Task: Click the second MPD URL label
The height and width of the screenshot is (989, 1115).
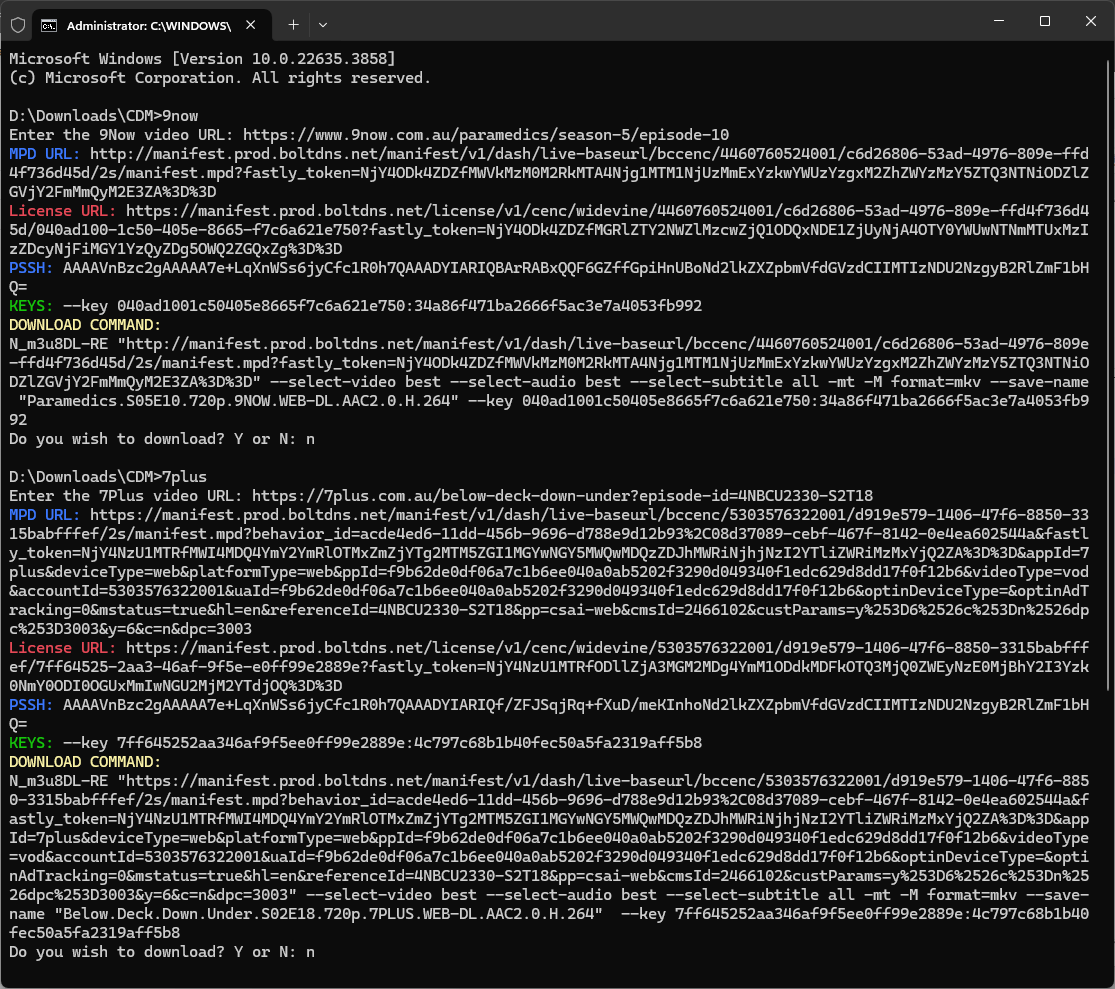Action: pyautogui.click(x=45, y=515)
